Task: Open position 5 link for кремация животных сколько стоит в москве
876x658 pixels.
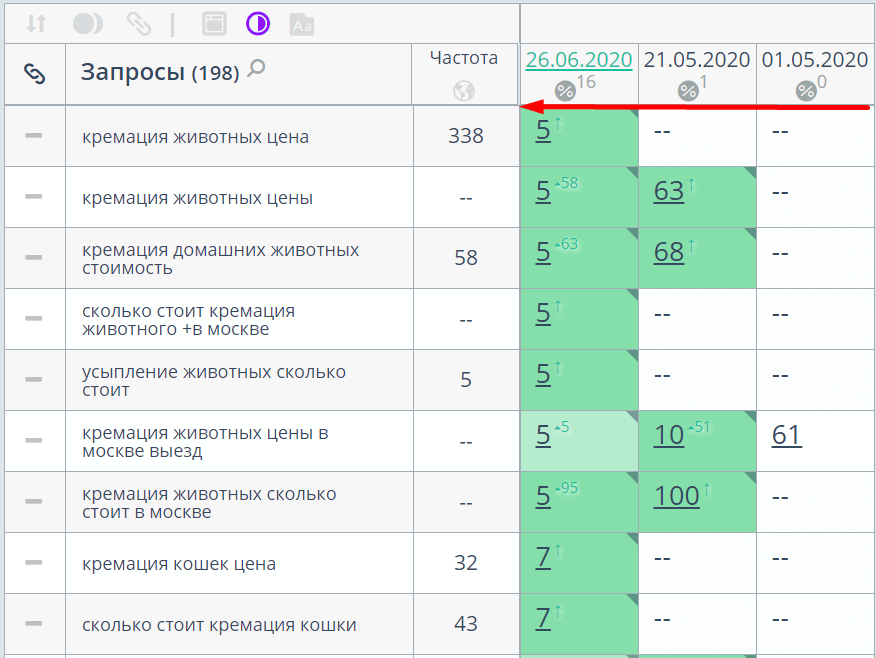Action: coord(543,496)
